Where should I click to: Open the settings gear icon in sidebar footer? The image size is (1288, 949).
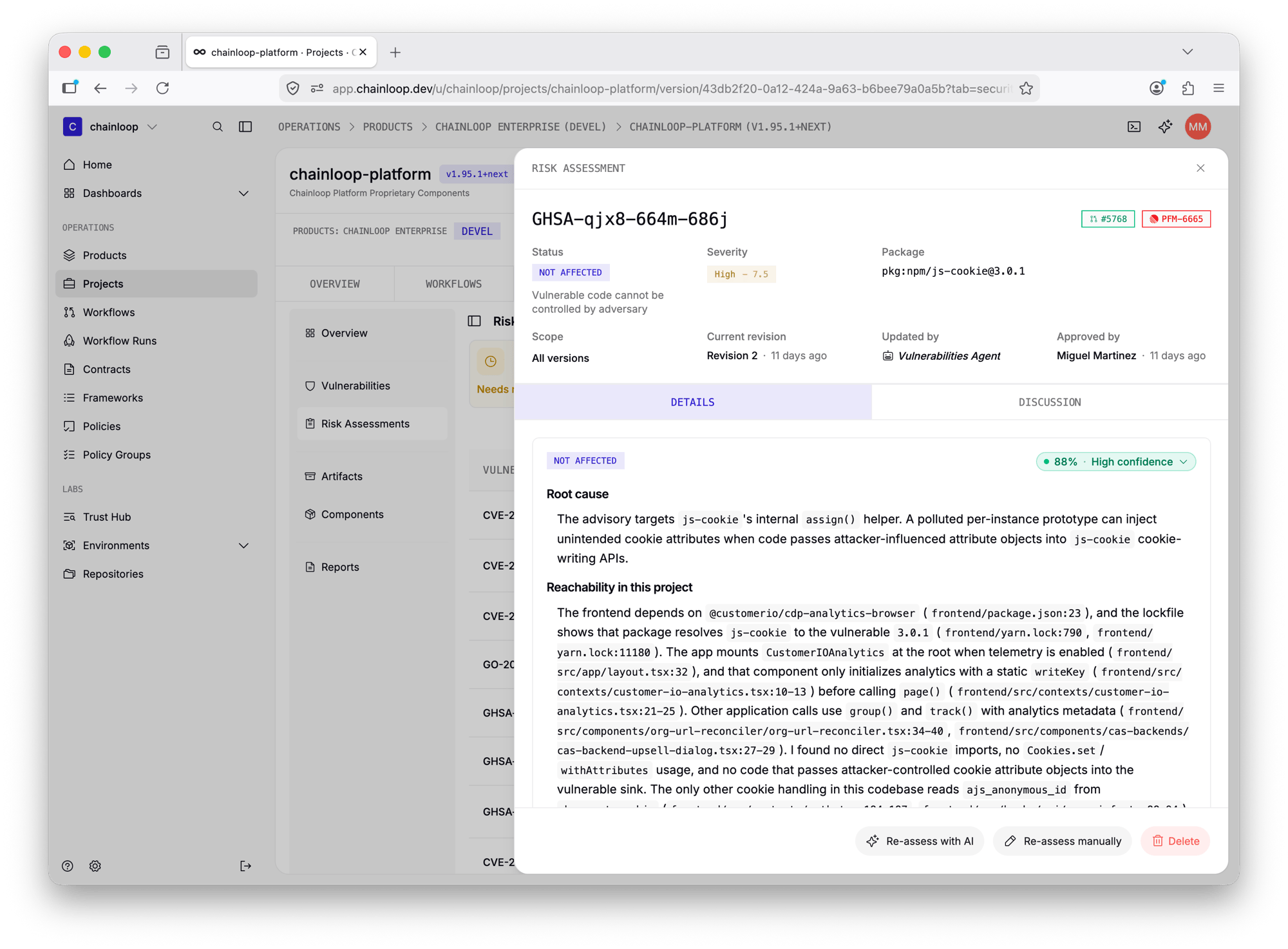pos(95,866)
